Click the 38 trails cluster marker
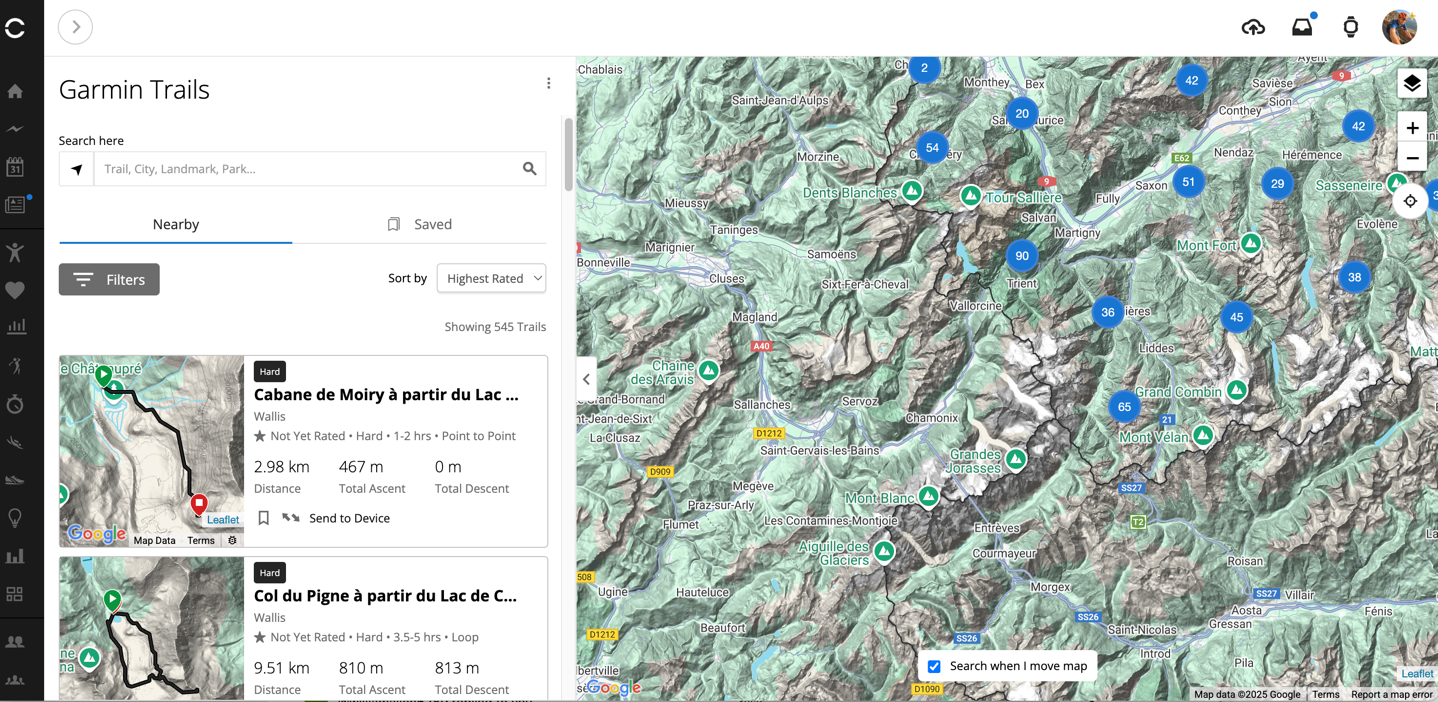1438x702 pixels. (x=1354, y=277)
